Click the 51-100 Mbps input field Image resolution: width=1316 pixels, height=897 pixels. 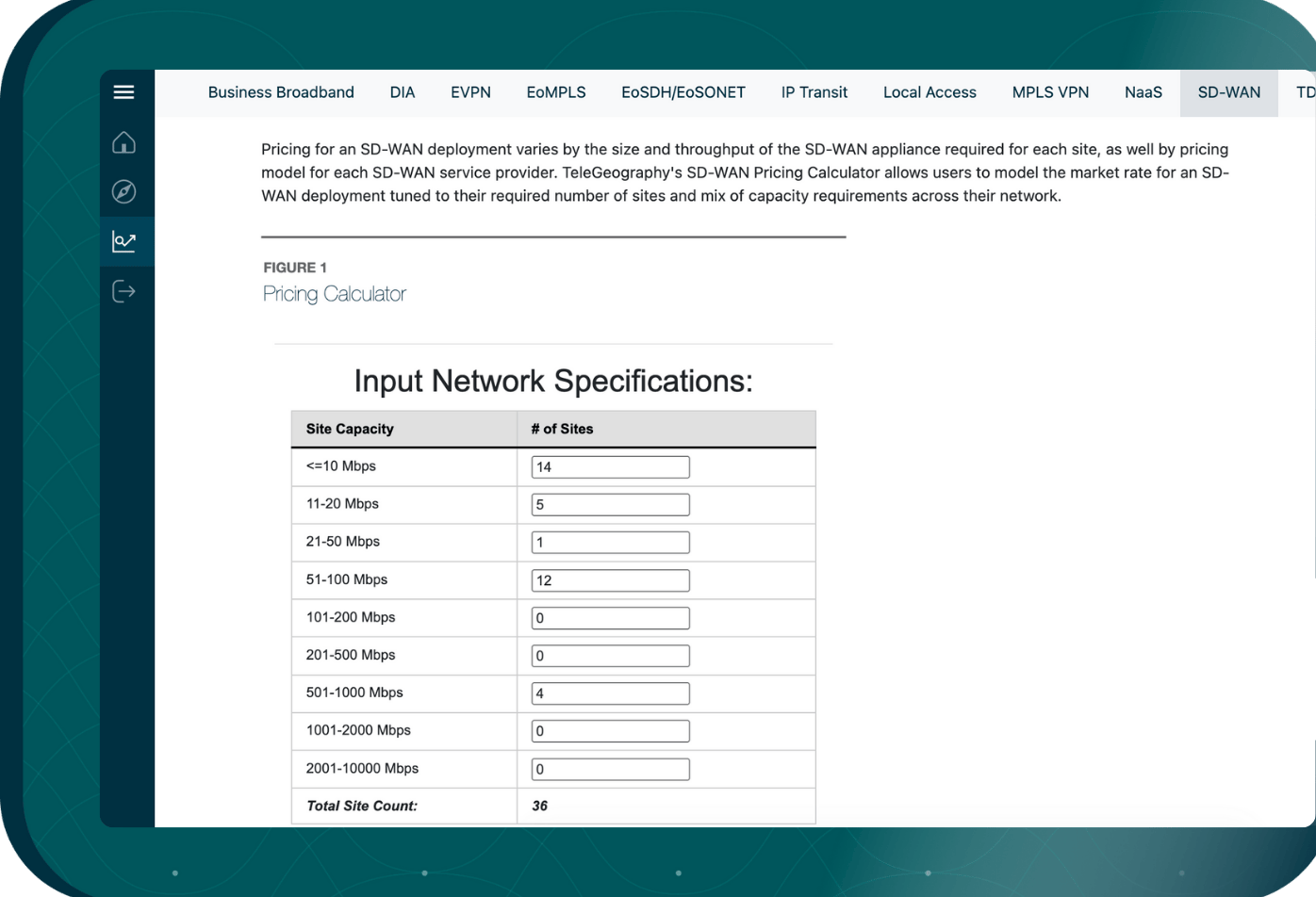610,579
